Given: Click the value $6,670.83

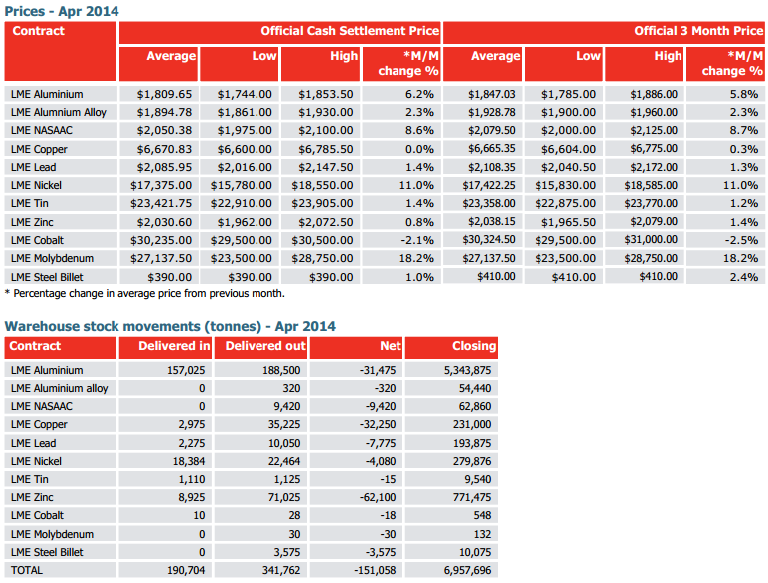Looking at the screenshot, I should tap(164, 149).
